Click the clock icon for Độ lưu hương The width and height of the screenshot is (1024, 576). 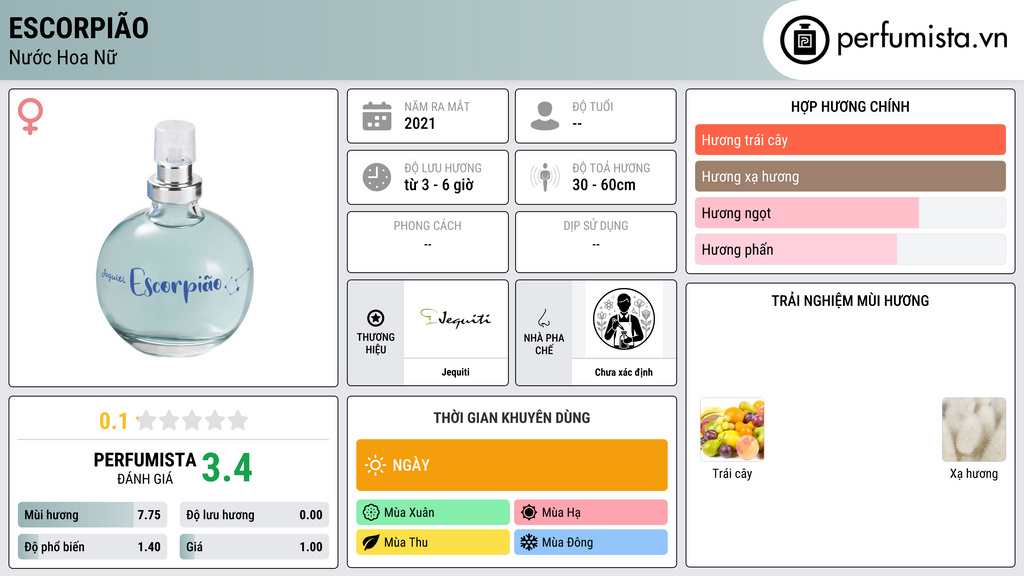[377, 177]
